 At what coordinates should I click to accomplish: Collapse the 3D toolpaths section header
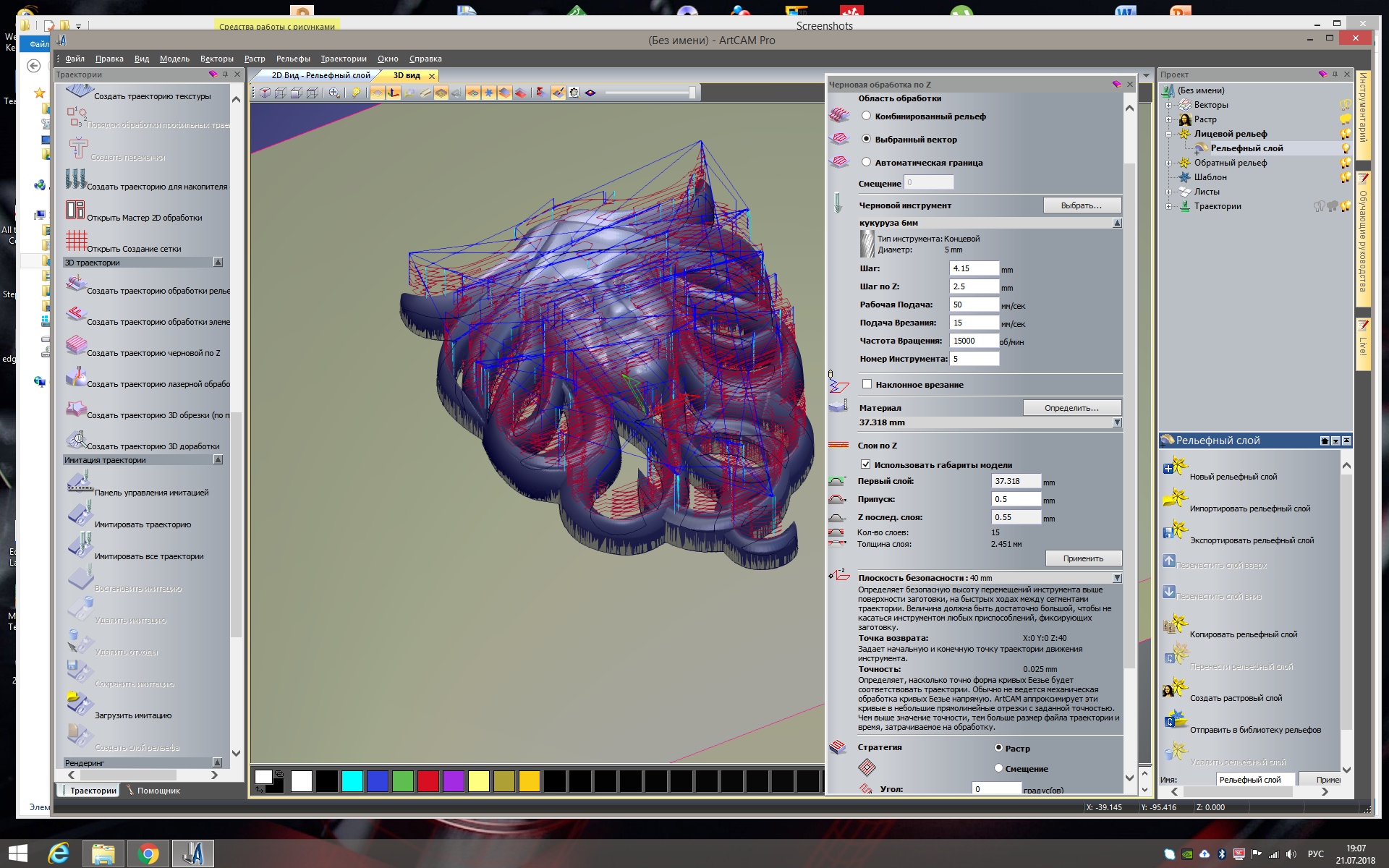point(218,263)
